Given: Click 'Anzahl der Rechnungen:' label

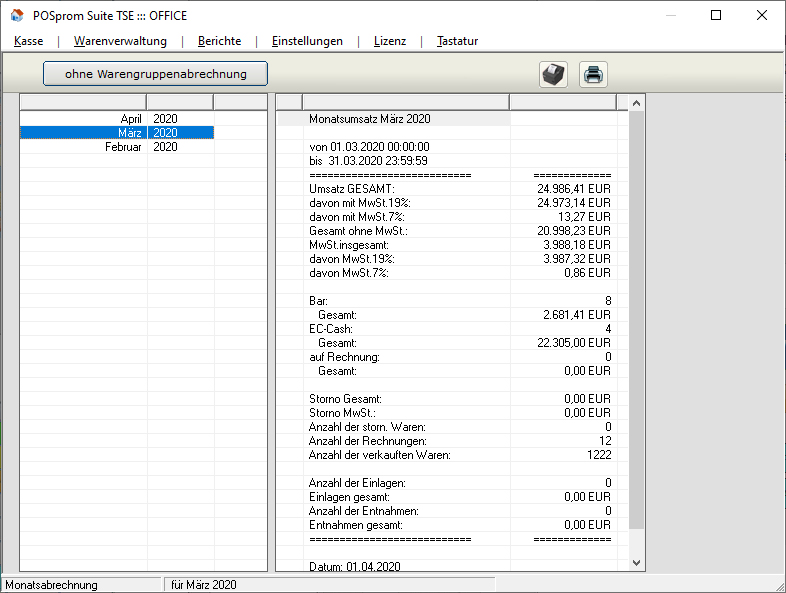Looking at the screenshot, I should point(368,442).
